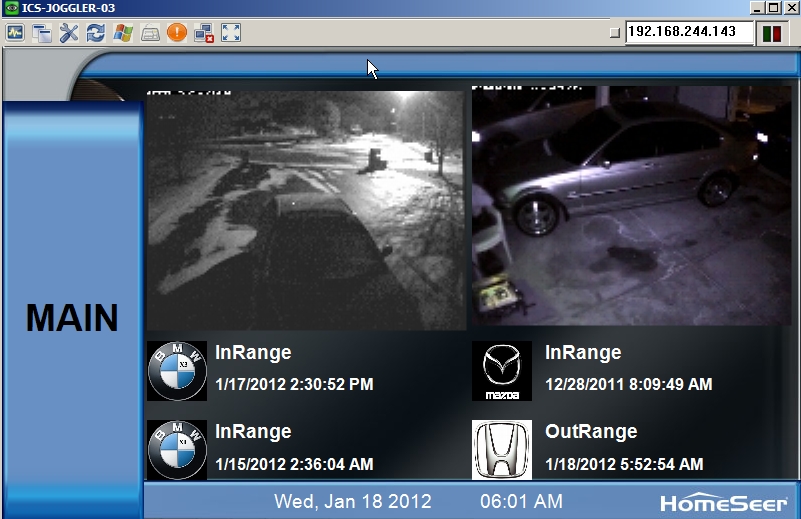Click the 1/18/2012 5:52:54 AM timestamp
Viewport: 801px width, 519px height.
tap(624, 464)
